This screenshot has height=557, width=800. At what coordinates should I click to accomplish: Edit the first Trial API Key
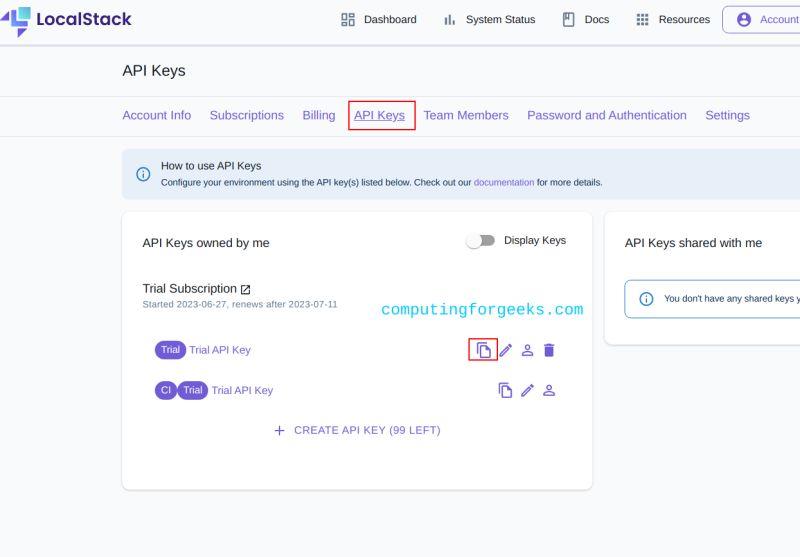tap(506, 350)
